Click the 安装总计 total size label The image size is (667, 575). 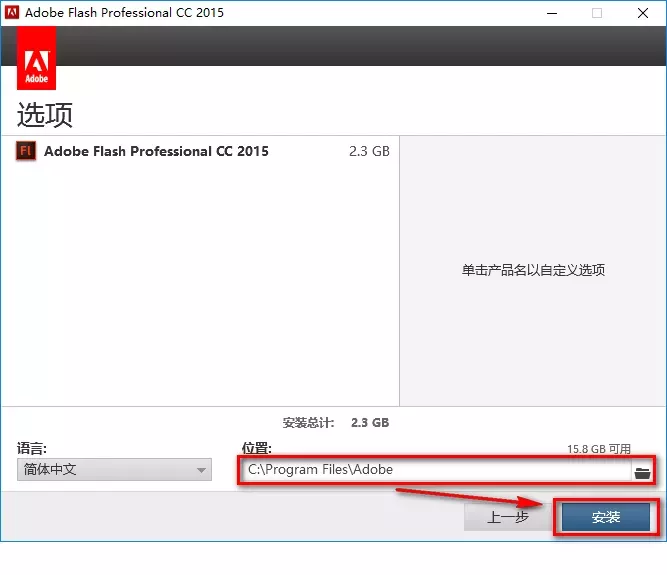point(309,422)
